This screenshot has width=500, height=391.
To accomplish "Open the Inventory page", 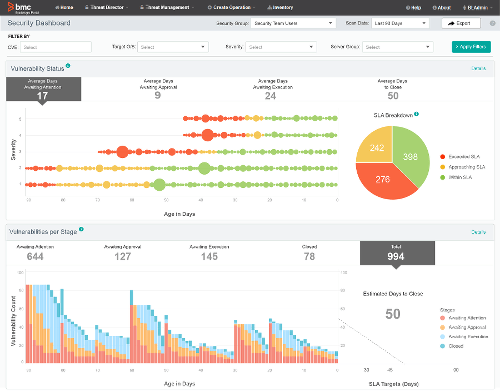I will pos(280,7).
